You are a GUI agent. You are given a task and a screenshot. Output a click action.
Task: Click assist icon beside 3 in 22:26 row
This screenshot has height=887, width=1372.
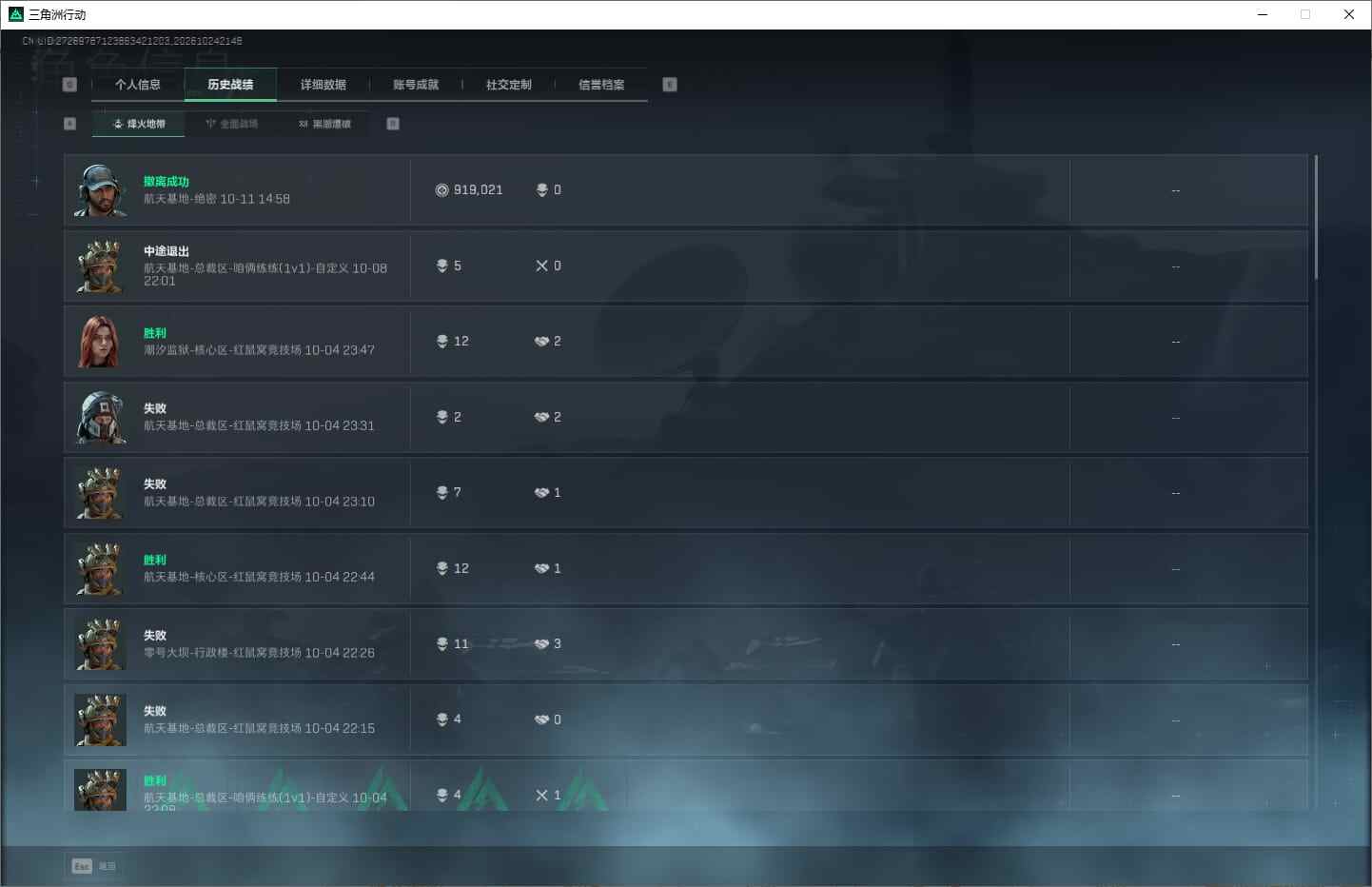pos(541,643)
